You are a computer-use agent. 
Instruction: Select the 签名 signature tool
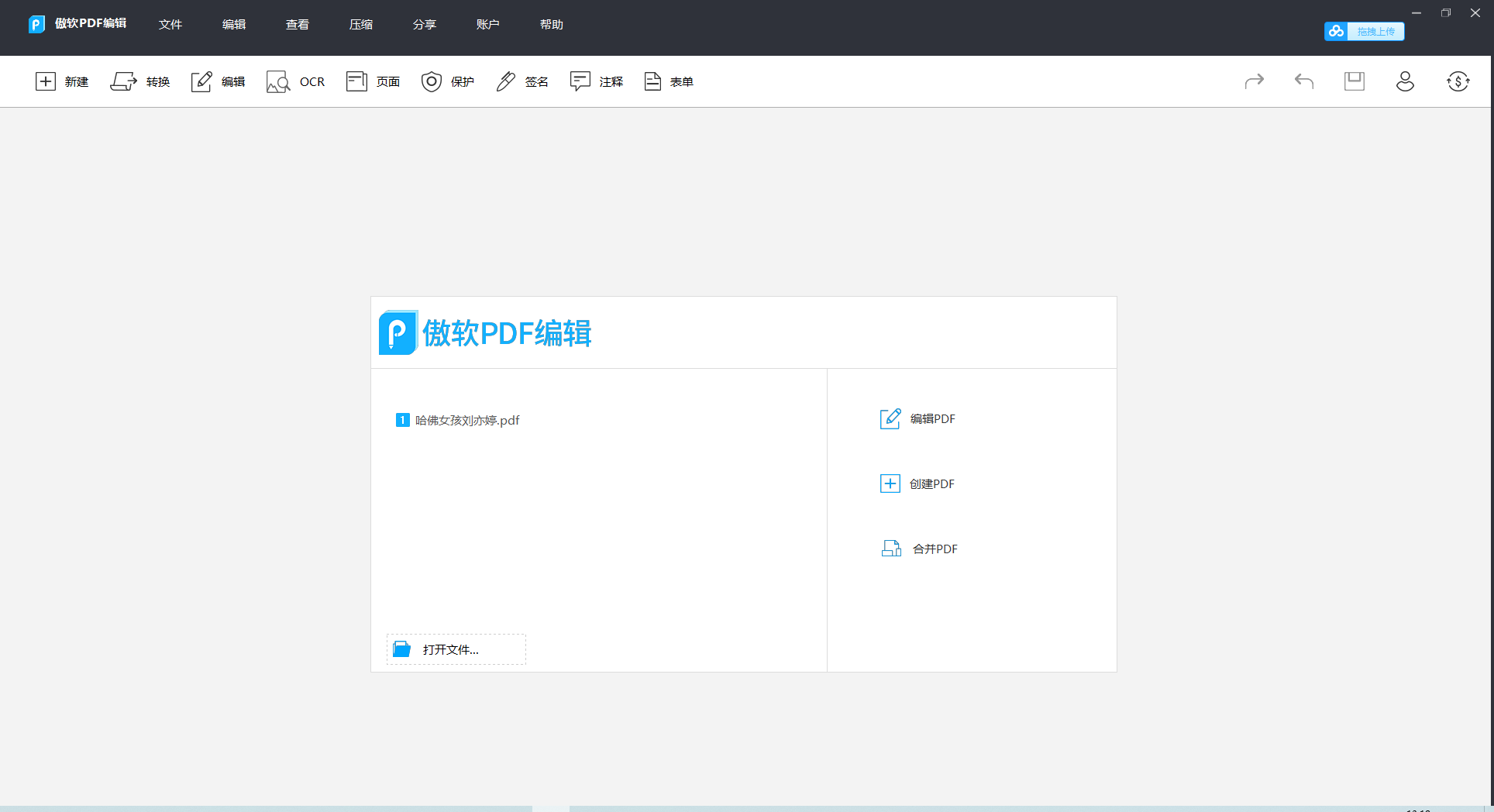[x=522, y=81]
